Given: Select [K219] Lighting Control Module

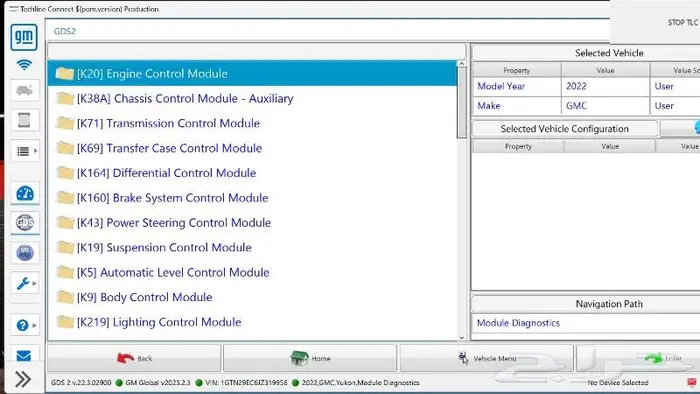Looking at the screenshot, I should click(252, 322).
